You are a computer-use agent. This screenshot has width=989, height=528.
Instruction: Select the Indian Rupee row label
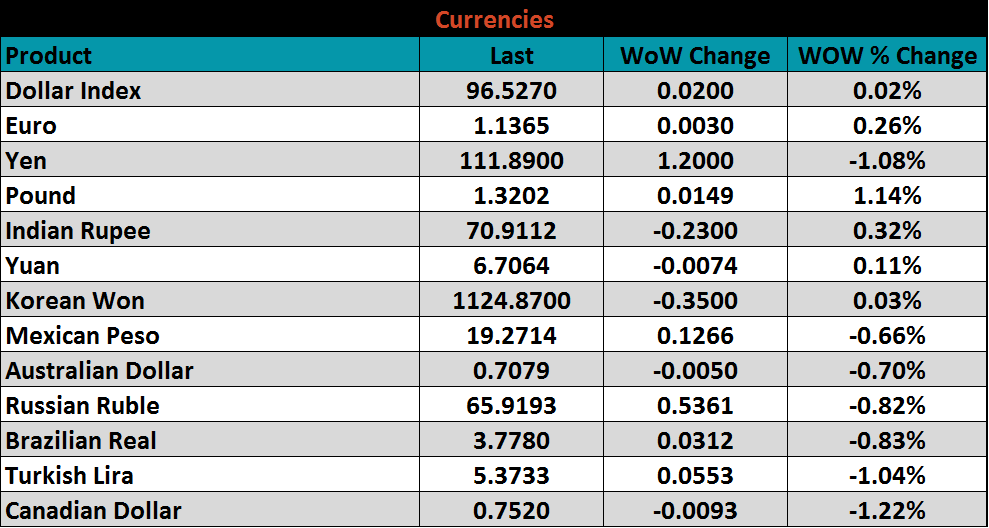(78, 231)
